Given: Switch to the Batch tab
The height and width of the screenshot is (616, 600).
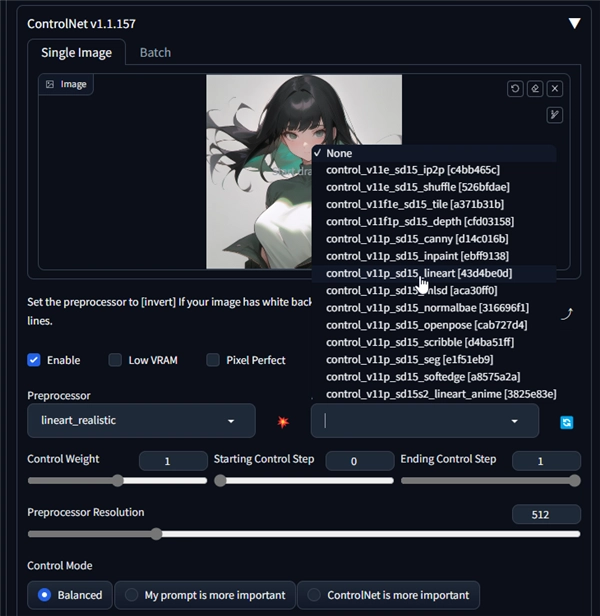Looking at the screenshot, I should click(x=155, y=52).
